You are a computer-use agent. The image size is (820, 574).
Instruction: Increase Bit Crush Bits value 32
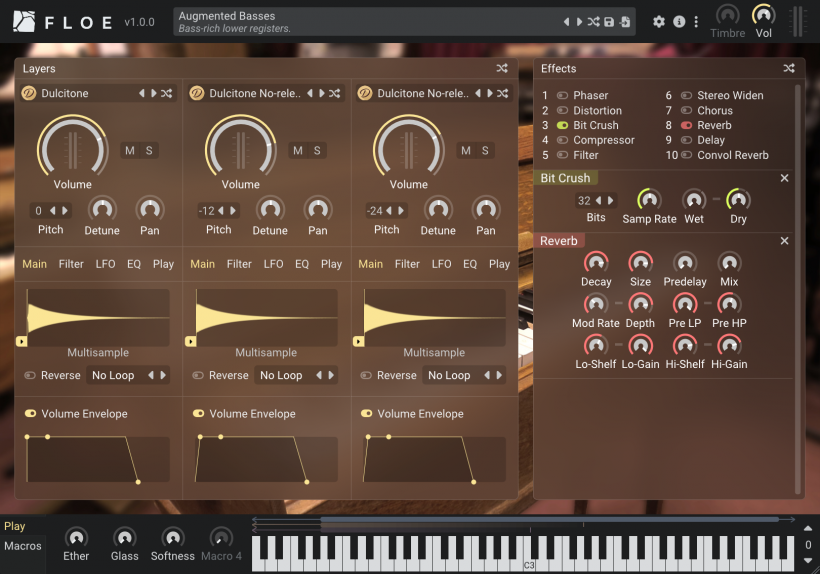(x=610, y=201)
